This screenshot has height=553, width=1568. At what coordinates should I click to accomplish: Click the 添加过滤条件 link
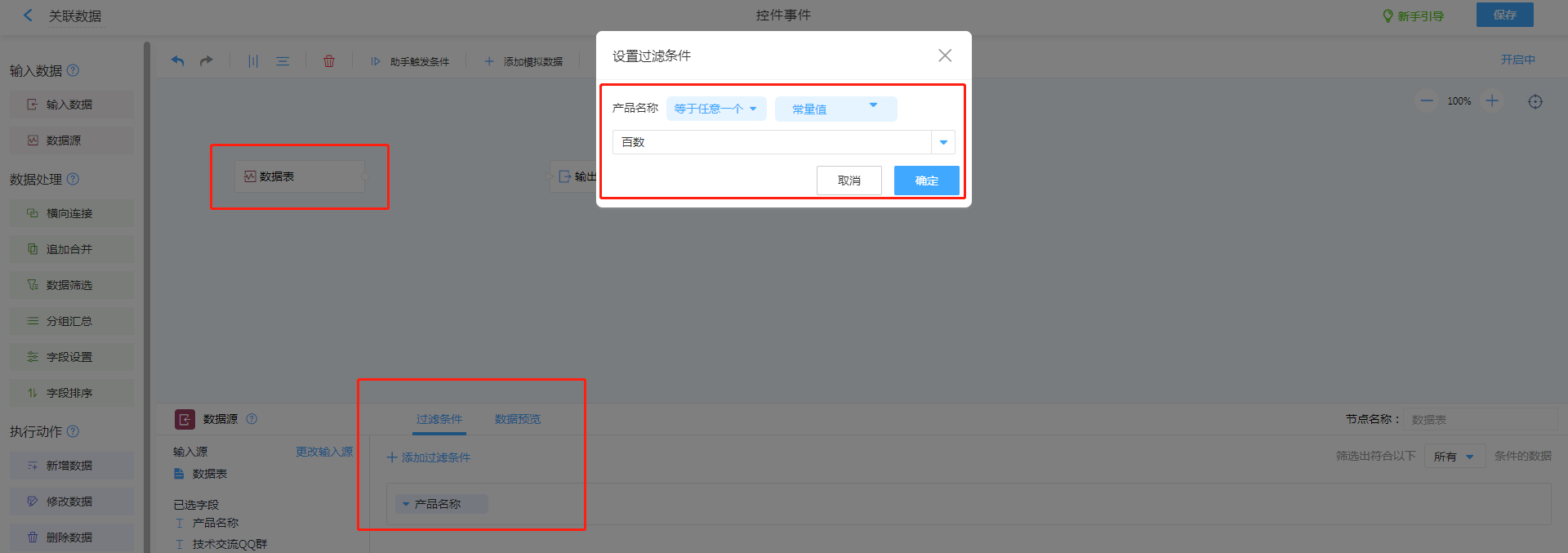(x=429, y=457)
